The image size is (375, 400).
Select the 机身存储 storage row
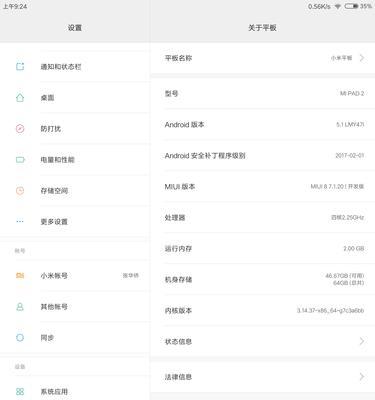(263, 280)
